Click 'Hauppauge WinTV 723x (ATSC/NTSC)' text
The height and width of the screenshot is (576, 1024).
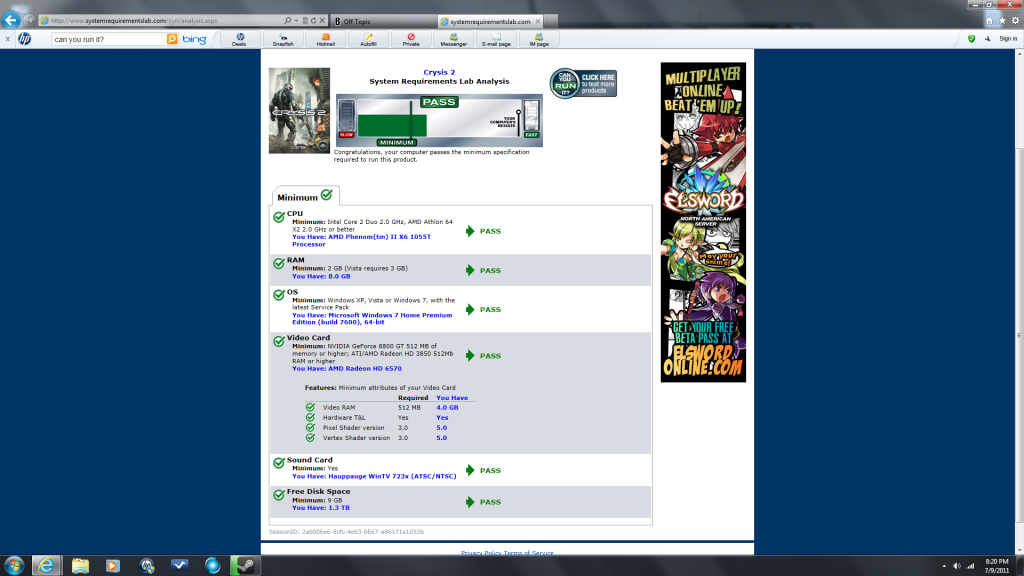pos(392,476)
